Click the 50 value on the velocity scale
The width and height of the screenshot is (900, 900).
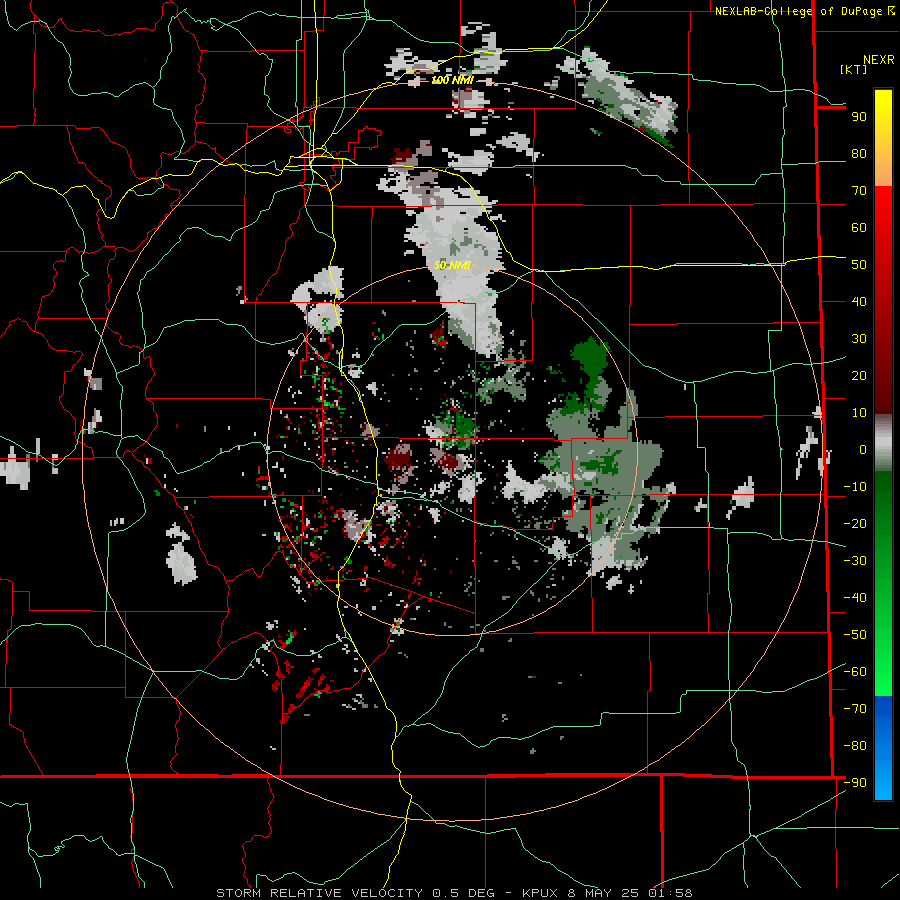pos(859,265)
